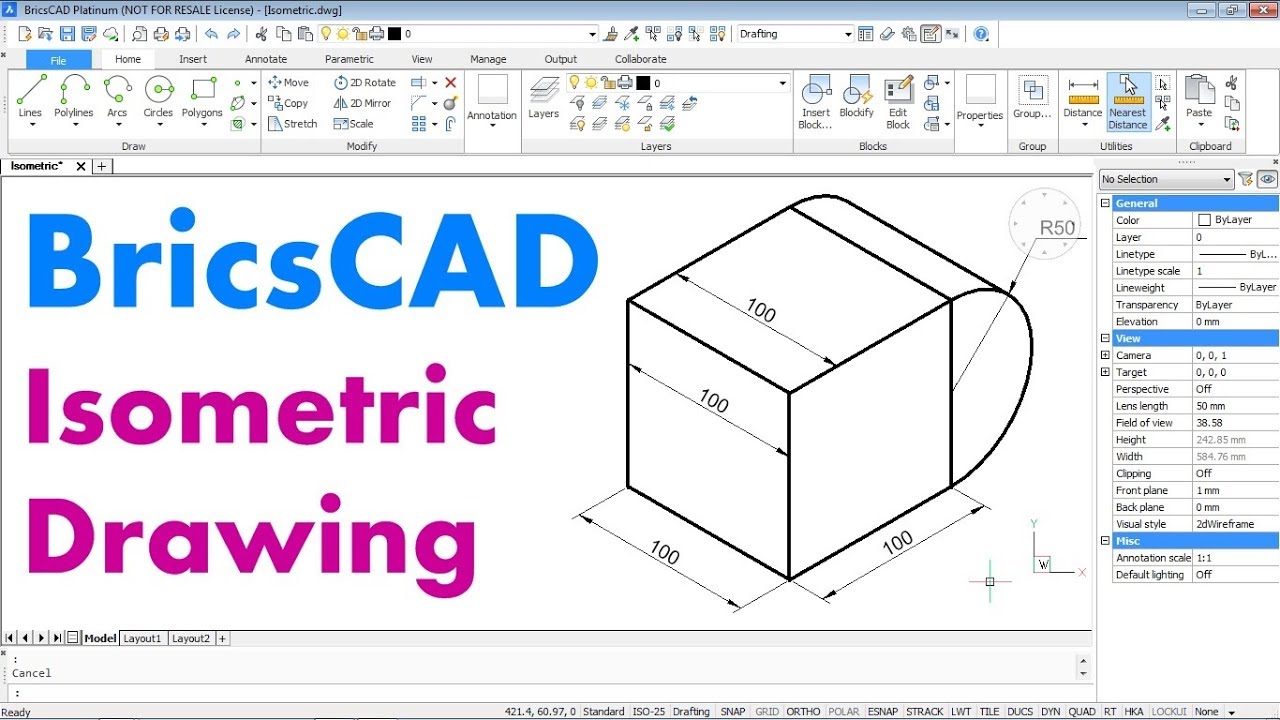This screenshot has width=1280, height=720.
Task: Click the ByLayer color swatch property
Action: pos(1205,220)
